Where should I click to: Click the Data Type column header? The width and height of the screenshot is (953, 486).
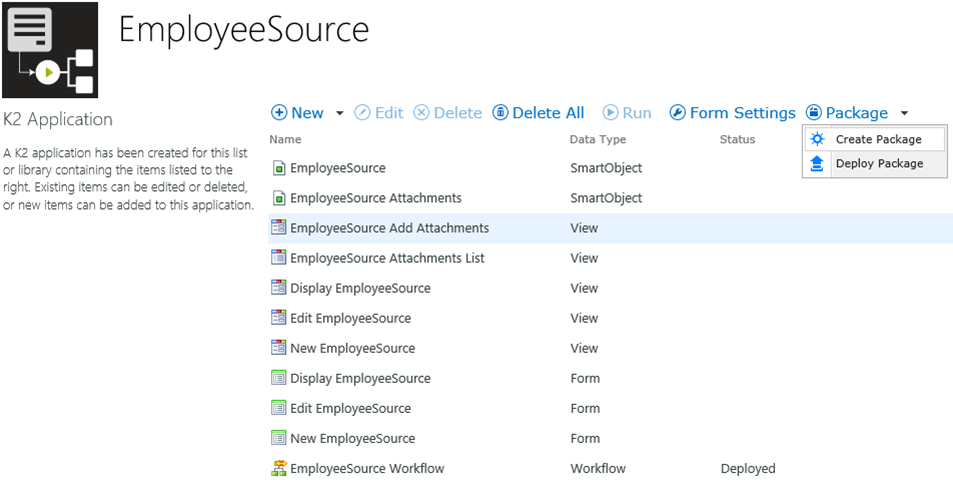(597, 140)
